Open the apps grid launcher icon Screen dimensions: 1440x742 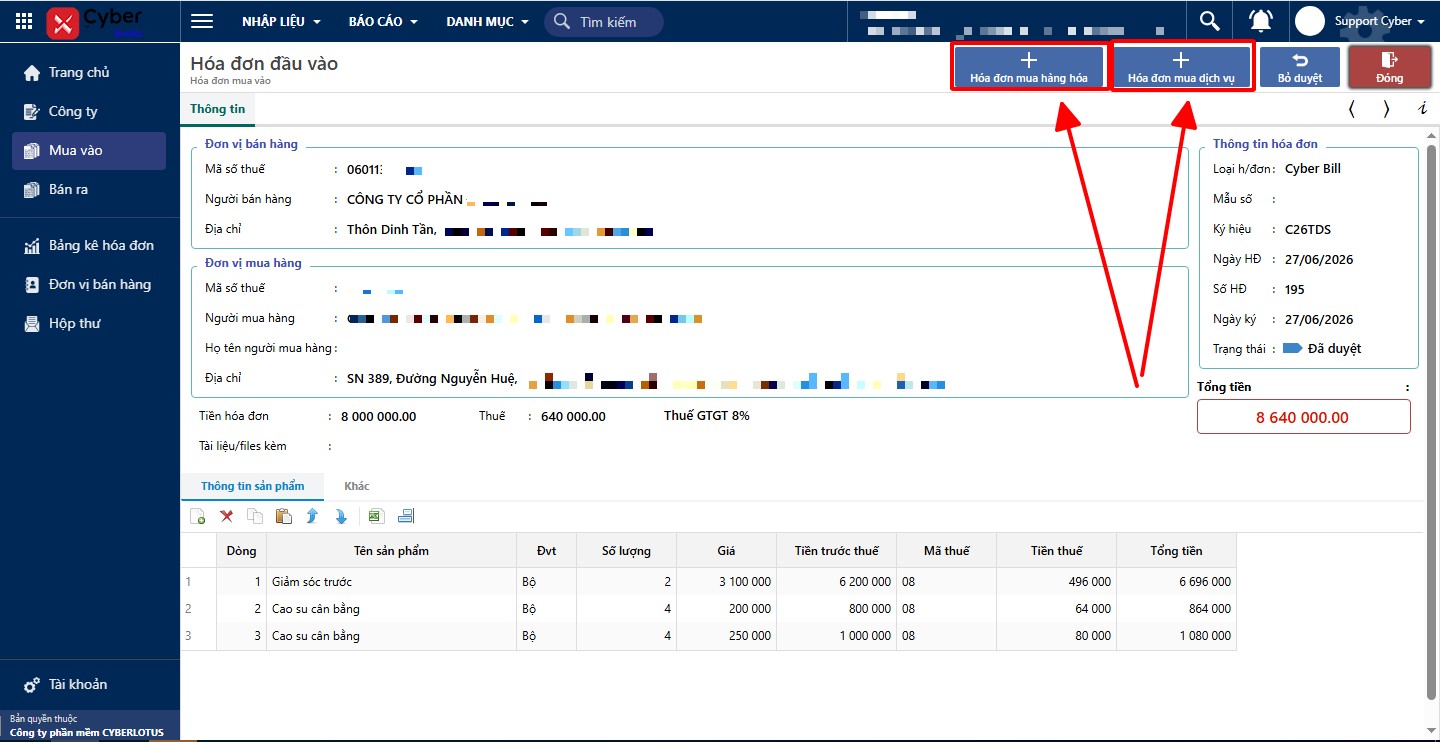click(x=24, y=21)
